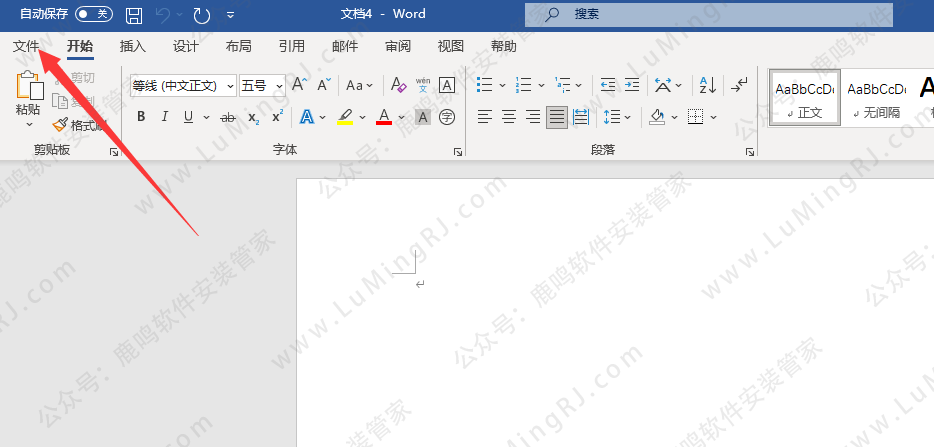Click the Center alignment icon
This screenshot has height=447, width=934.
click(x=509, y=117)
